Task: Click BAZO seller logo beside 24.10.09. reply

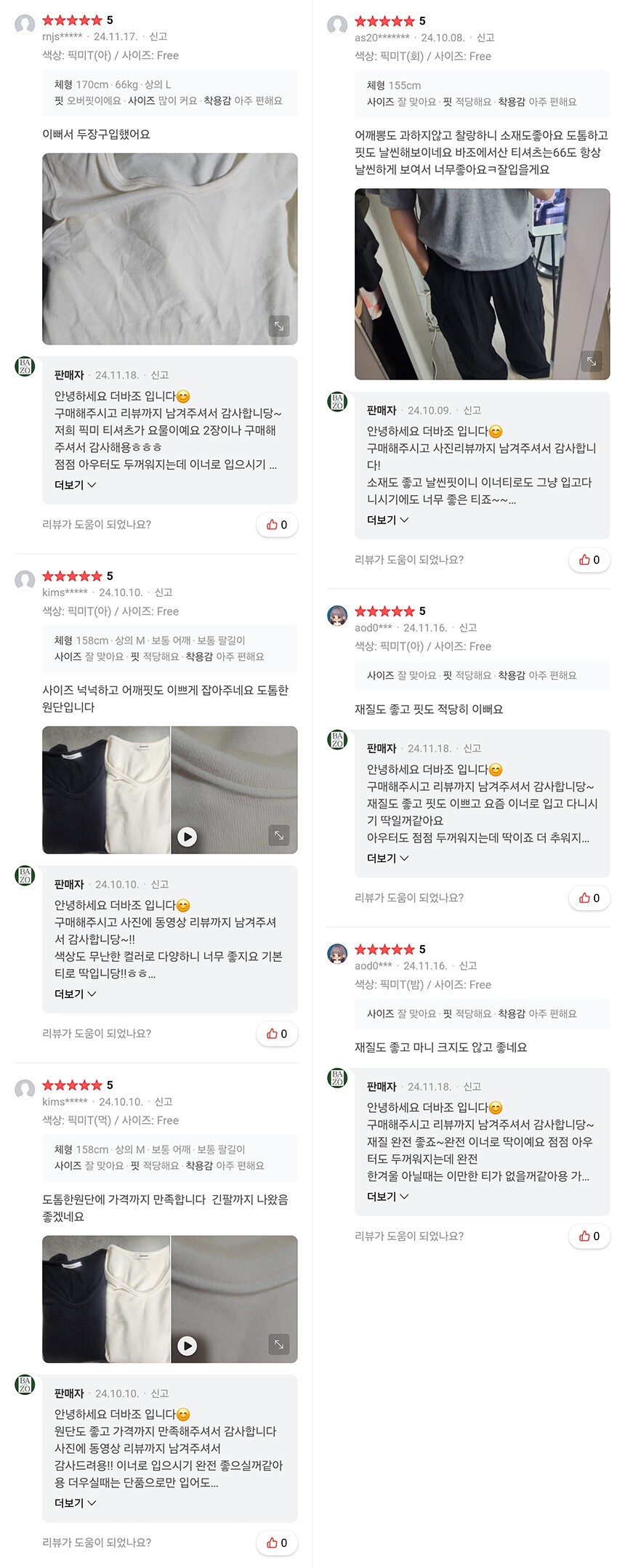Action: pyautogui.click(x=337, y=401)
